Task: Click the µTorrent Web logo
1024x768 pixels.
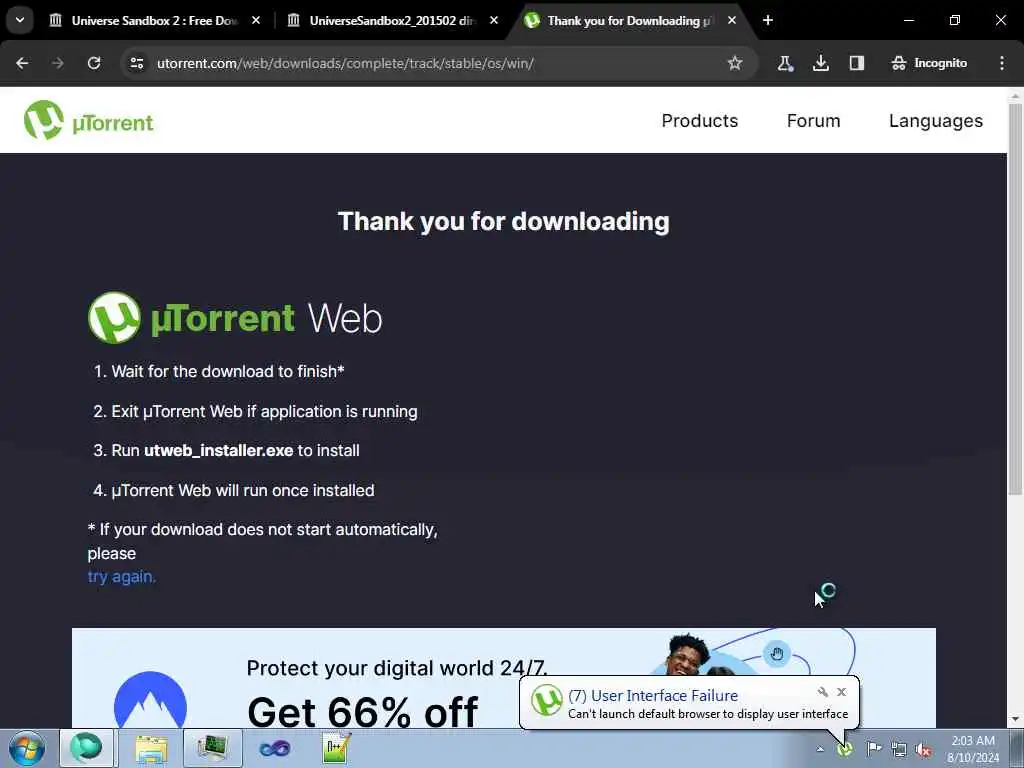Action: pos(235,318)
